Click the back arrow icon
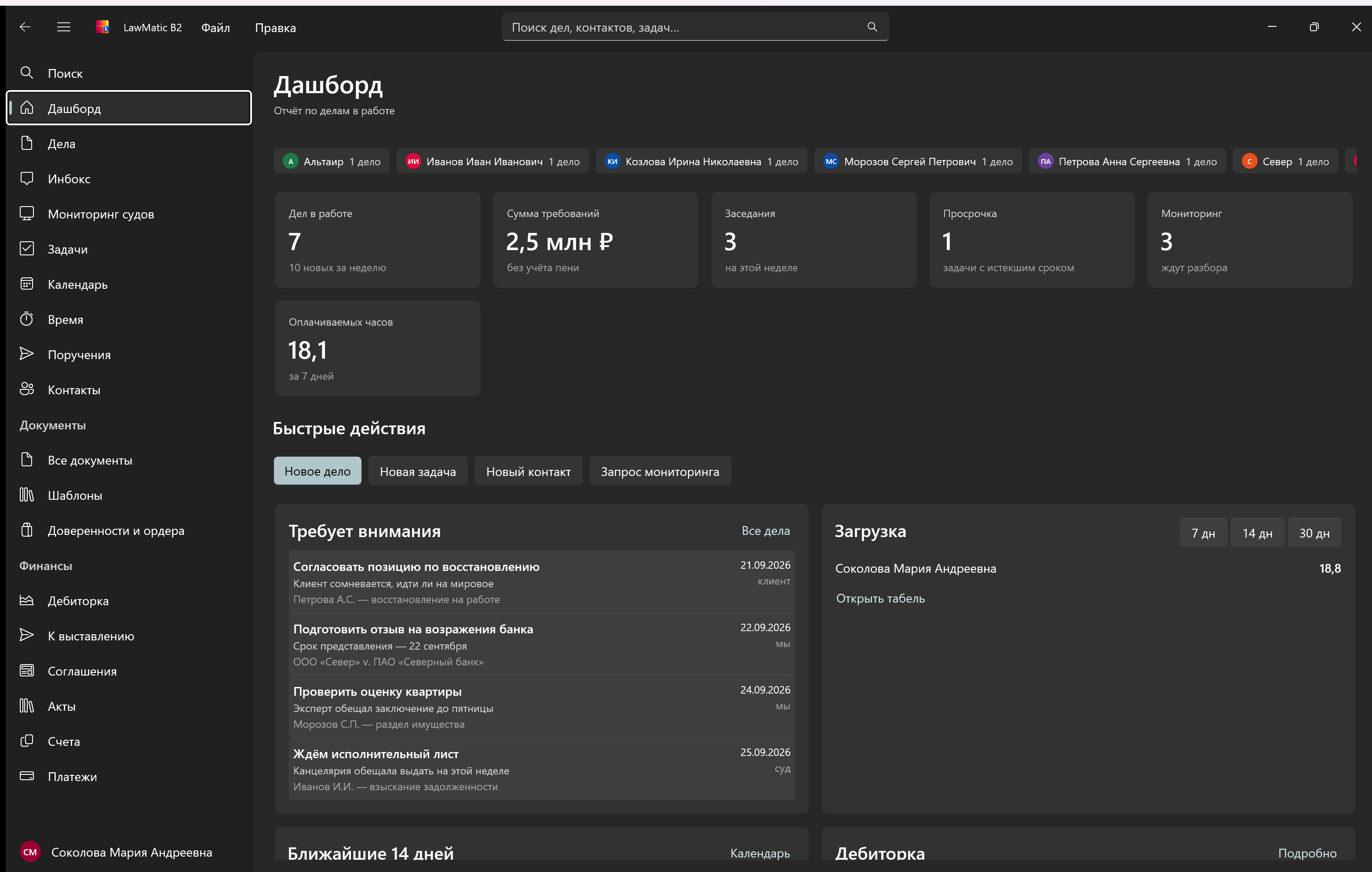 pos(25,27)
